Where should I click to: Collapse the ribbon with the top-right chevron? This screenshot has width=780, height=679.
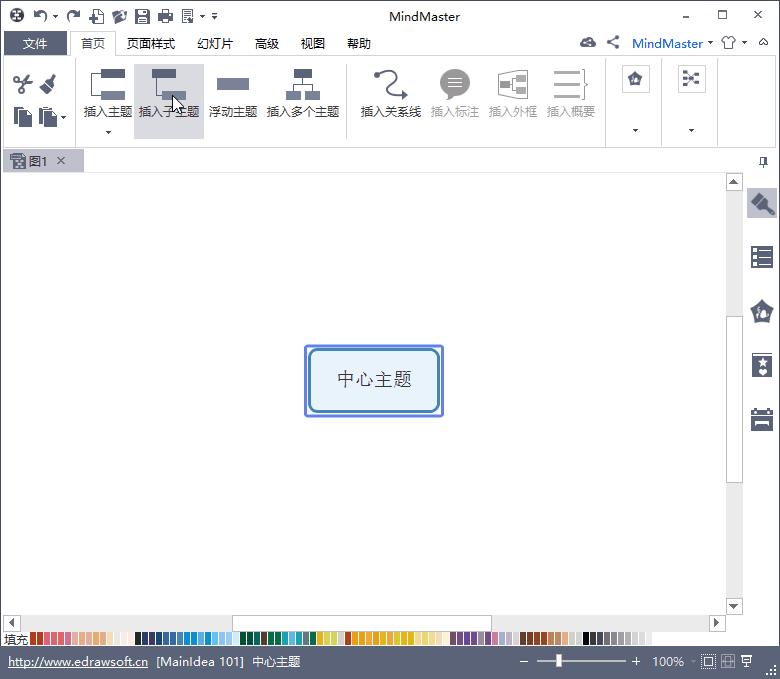pos(763,43)
